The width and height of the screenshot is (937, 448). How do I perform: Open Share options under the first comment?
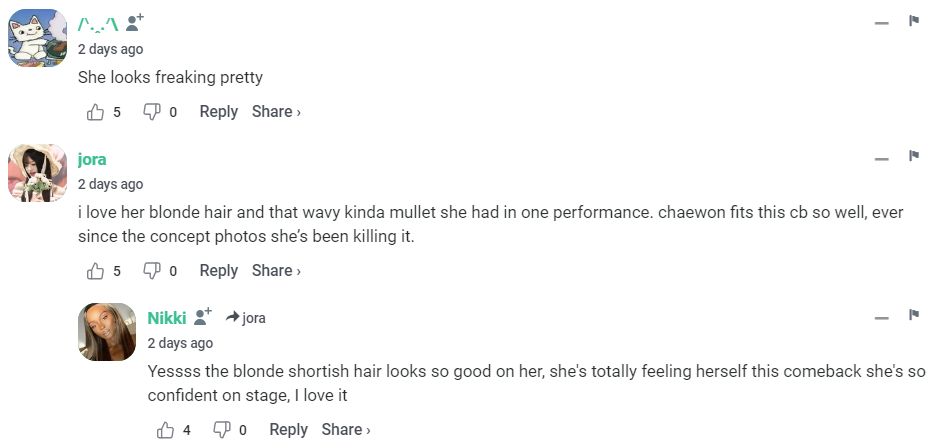tap(276, 112)
